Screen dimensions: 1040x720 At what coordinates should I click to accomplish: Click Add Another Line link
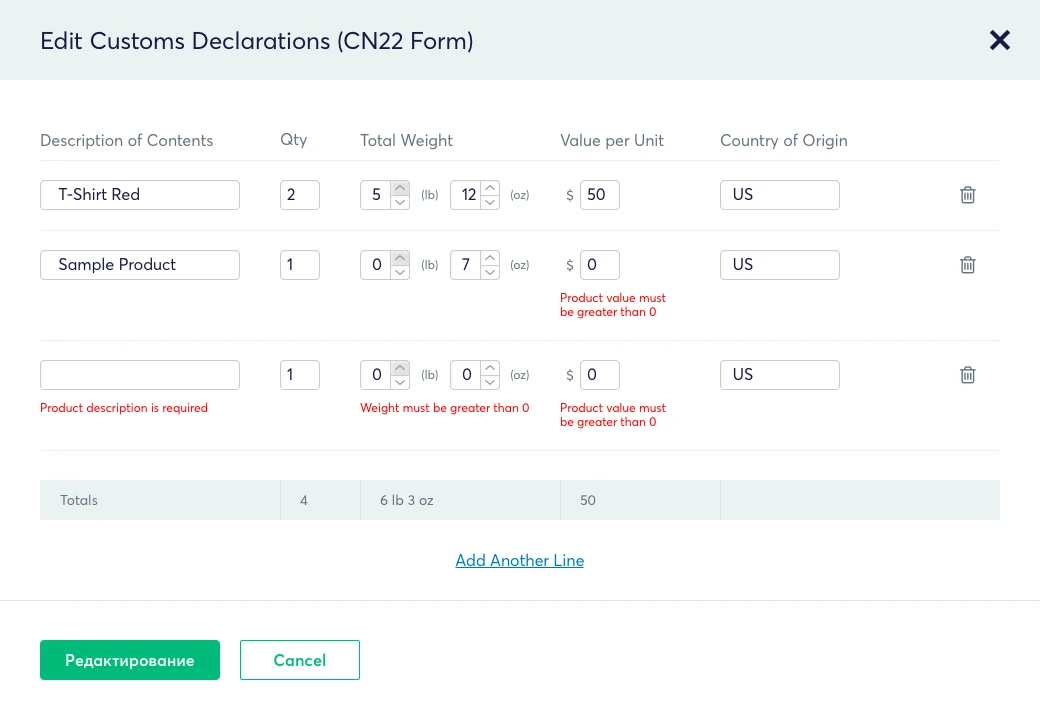click(x=519, y=560)
